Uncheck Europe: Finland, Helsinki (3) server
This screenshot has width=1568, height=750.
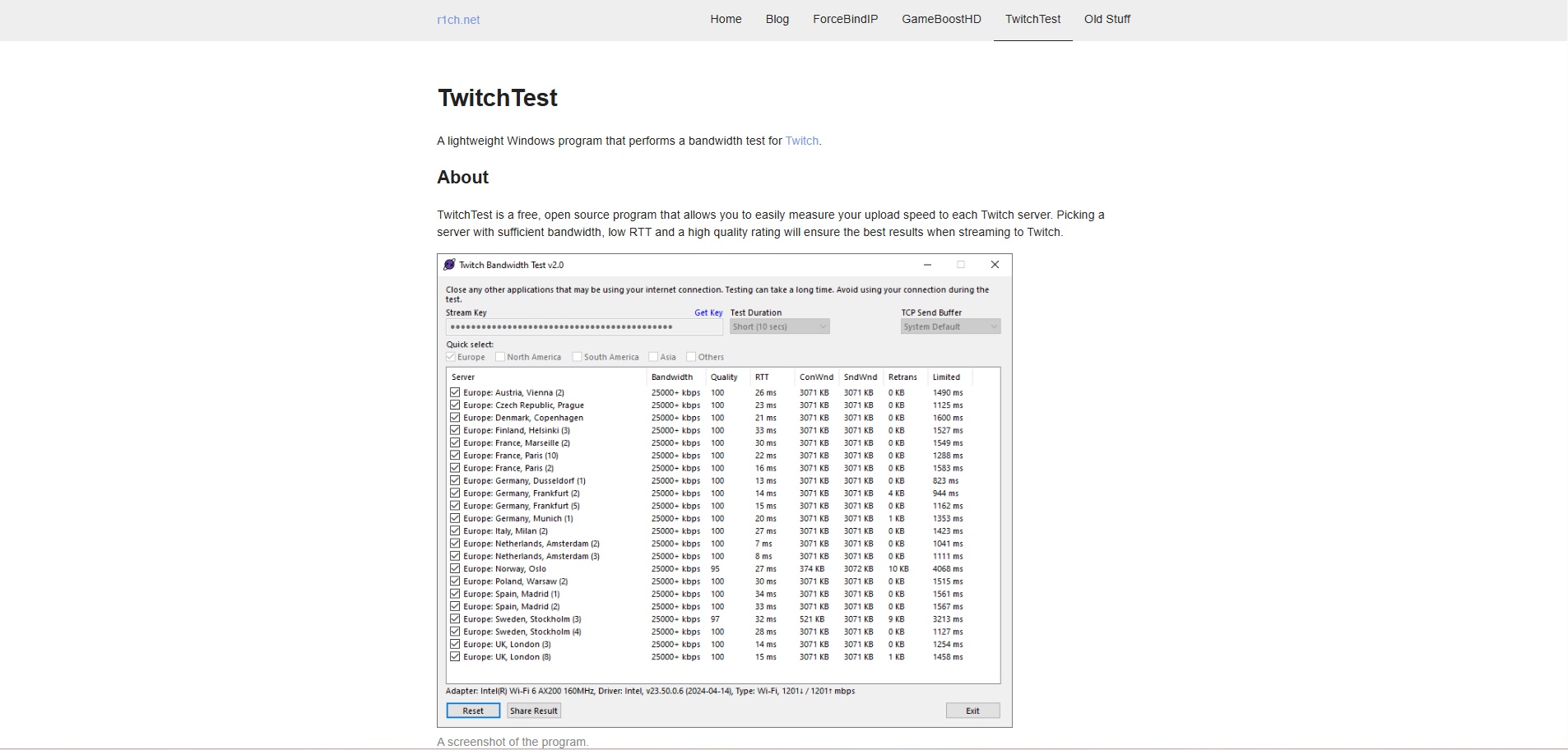[x=455, y=430]
